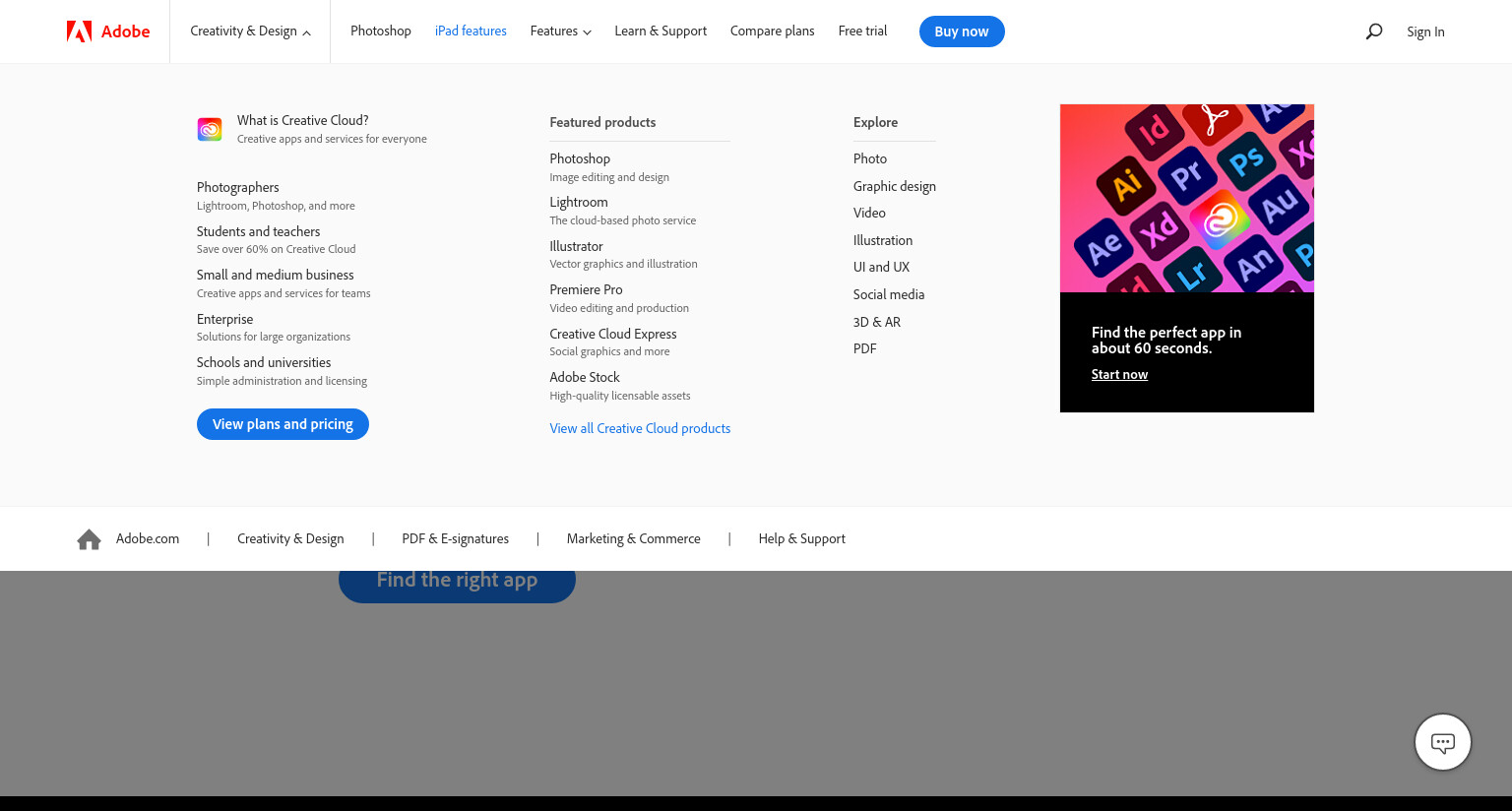Open Lightroom featured product
Viewport: 1512px width, 811px height.
579,202
